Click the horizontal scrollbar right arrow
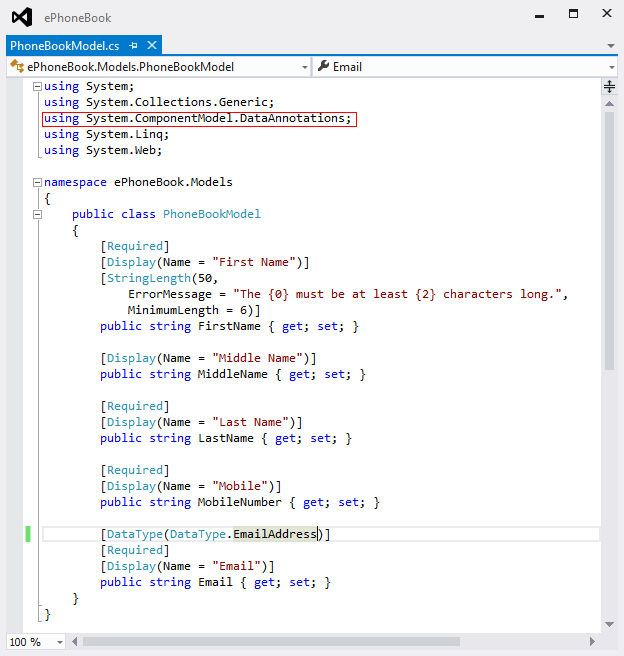This screenshot has height=656, width=624. 592,641
